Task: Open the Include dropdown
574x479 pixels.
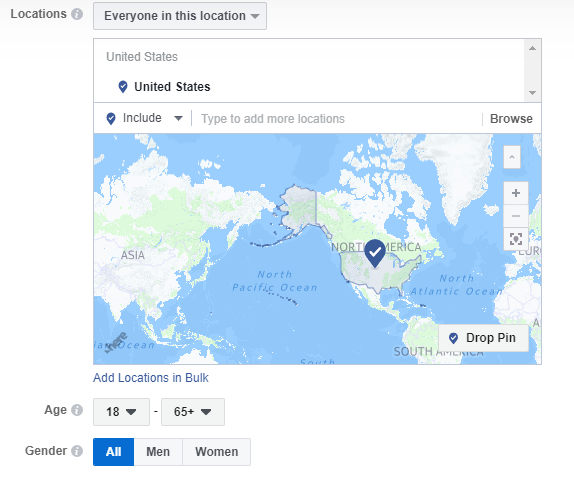Action: click(x=144, y=118)
